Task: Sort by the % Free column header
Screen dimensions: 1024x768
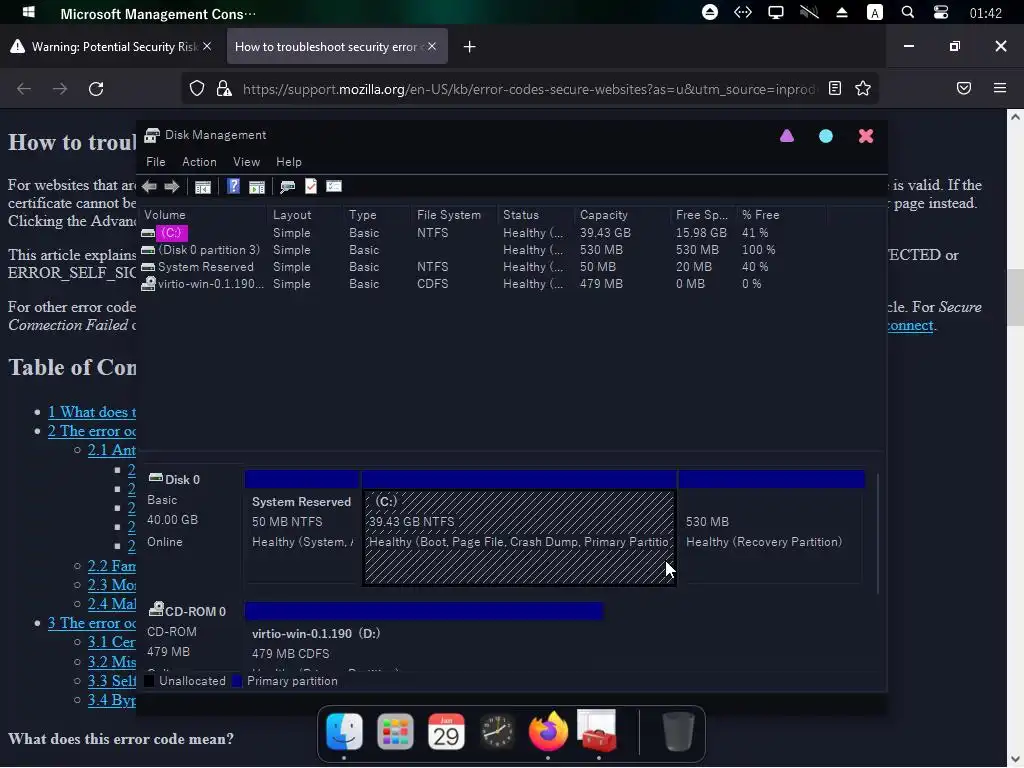Action: (x=781, y=215)
